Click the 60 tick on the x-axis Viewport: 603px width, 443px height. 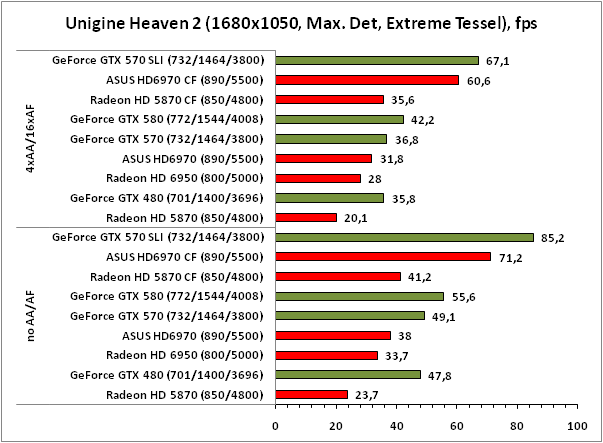(455, 425)
